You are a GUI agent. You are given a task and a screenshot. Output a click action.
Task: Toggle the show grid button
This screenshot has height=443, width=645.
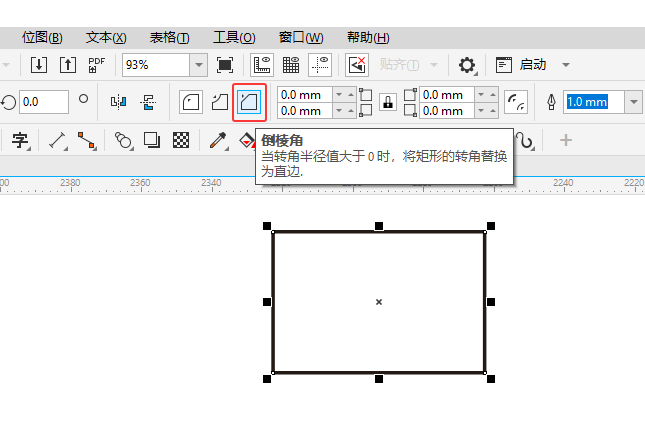[291, 65]
